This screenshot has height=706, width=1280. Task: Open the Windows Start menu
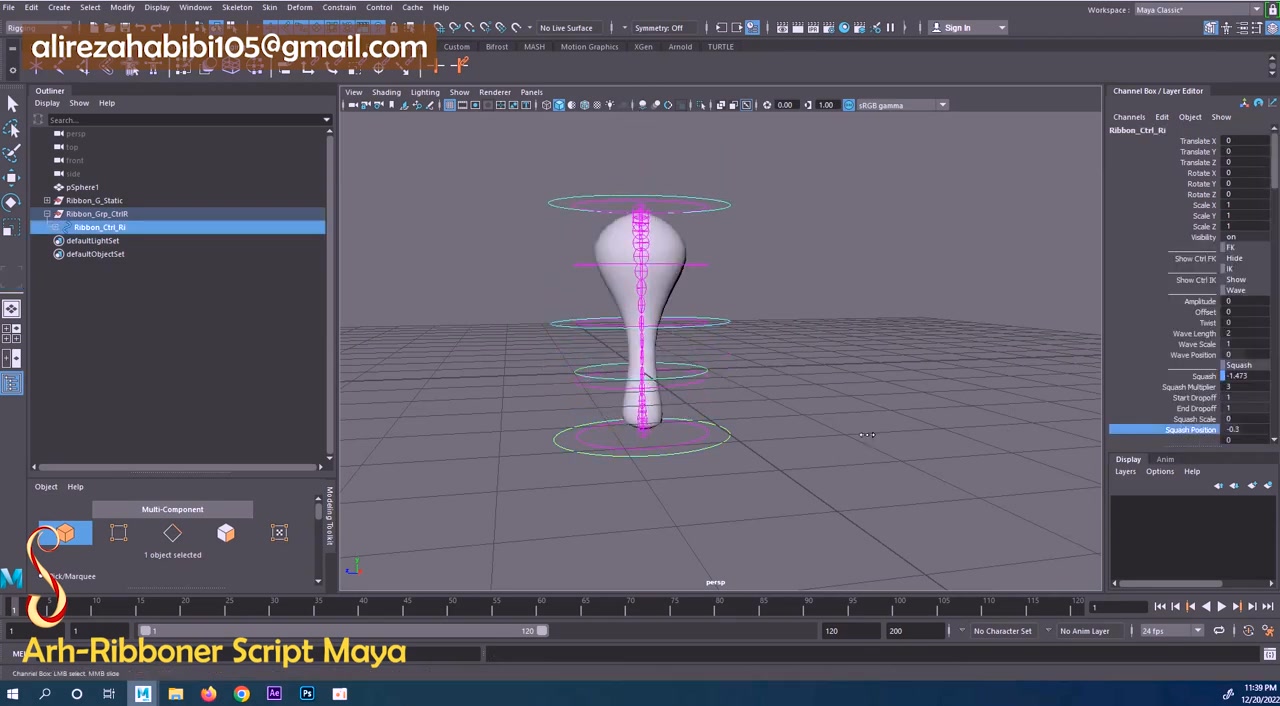12,694
